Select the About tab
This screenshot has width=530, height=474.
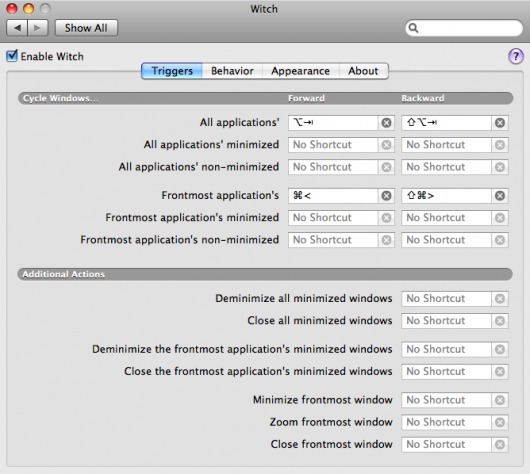pos(363,71)
